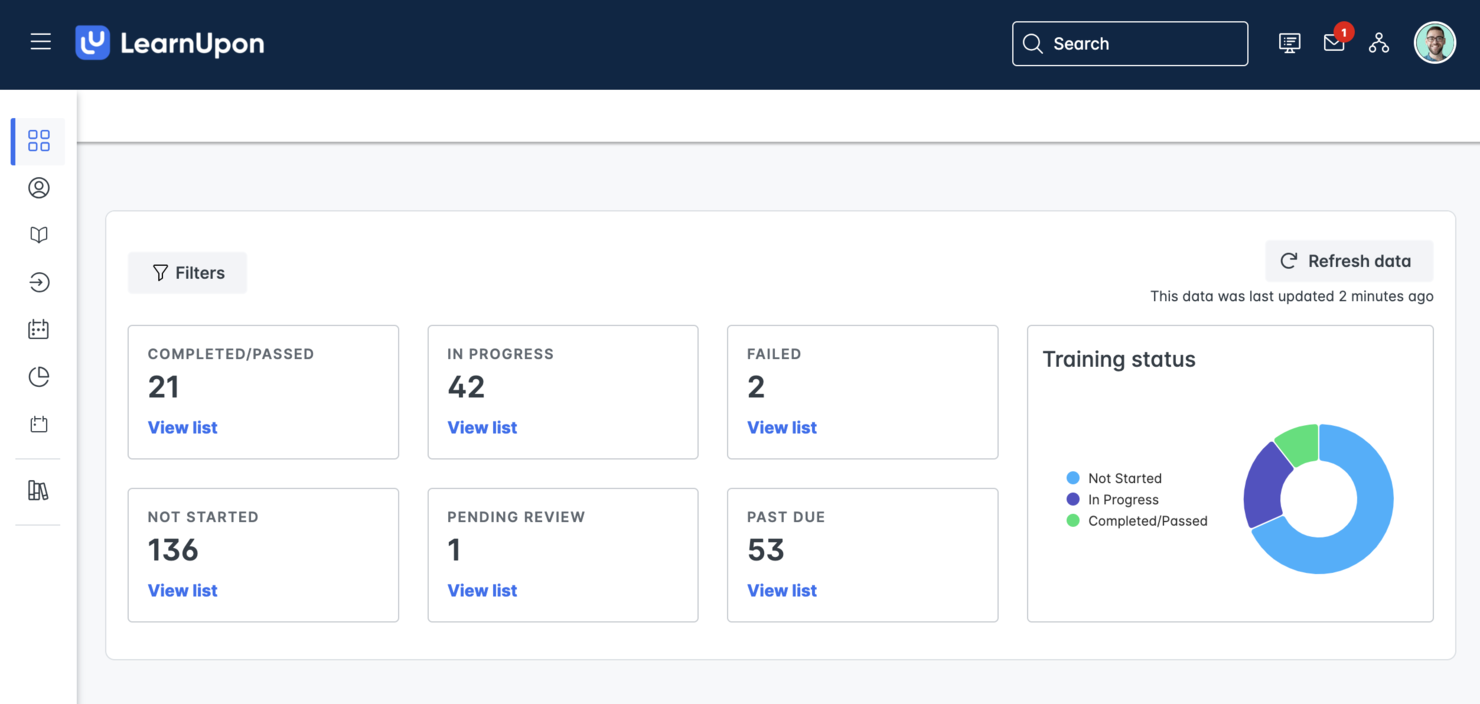Image resolution: width=1480 pixels, height=704 pixels.
Task: Toggle the hamburger navigation menu
Action: 40,41
